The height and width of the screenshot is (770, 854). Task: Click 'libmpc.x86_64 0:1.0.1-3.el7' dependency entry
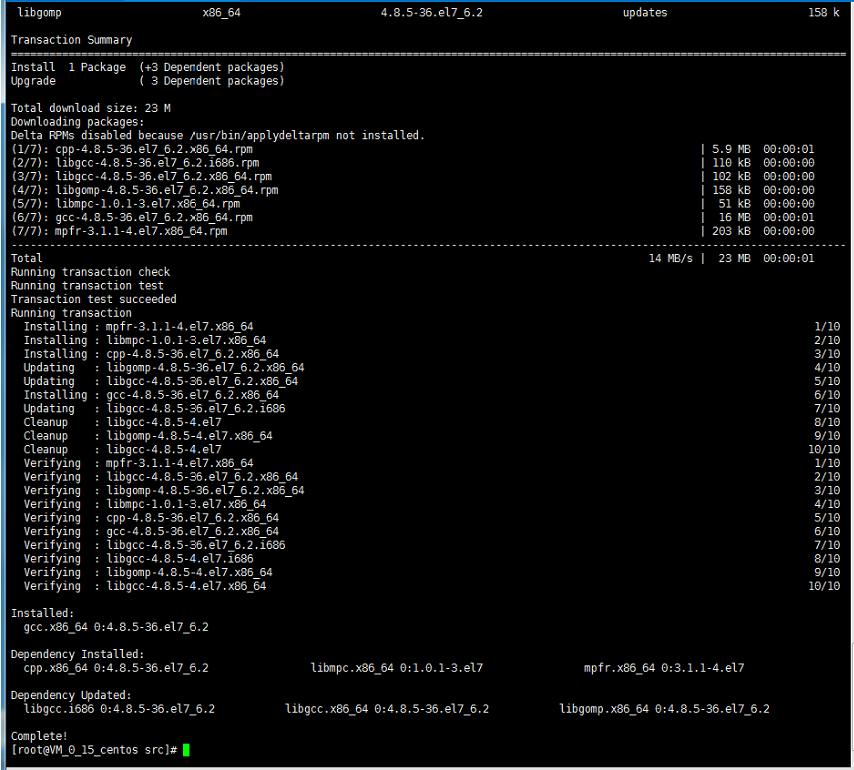click(x=396, y=668)
